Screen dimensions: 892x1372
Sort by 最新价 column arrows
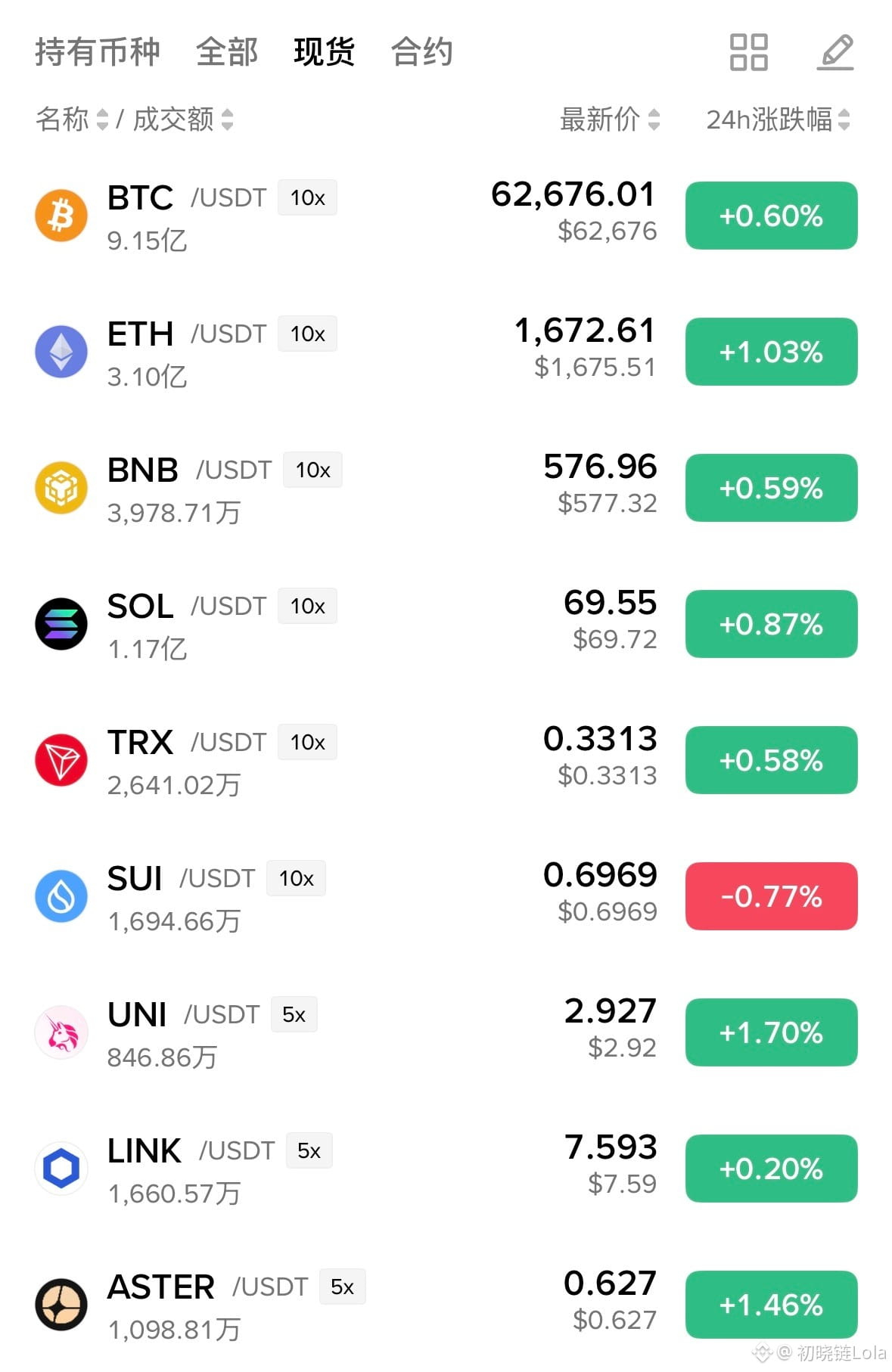pyautogui.click(x=654, y=120)
